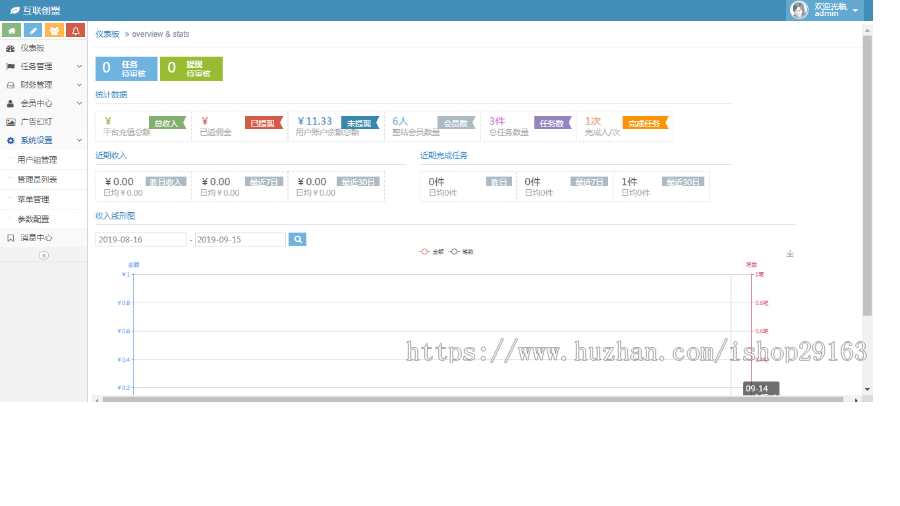Collapse the sidebar with the double-arrow toggle
900x506 pixels.
(x=44, y=255)
